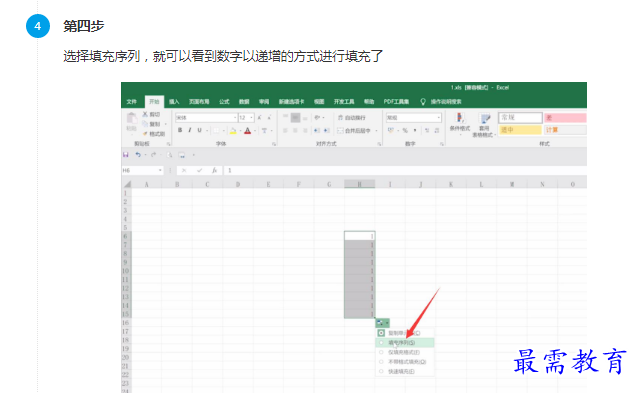The width and height of the screenshot is (635, 393).
Task: Click the Decrease Decimal icon
Action: (x=437, y=130)
